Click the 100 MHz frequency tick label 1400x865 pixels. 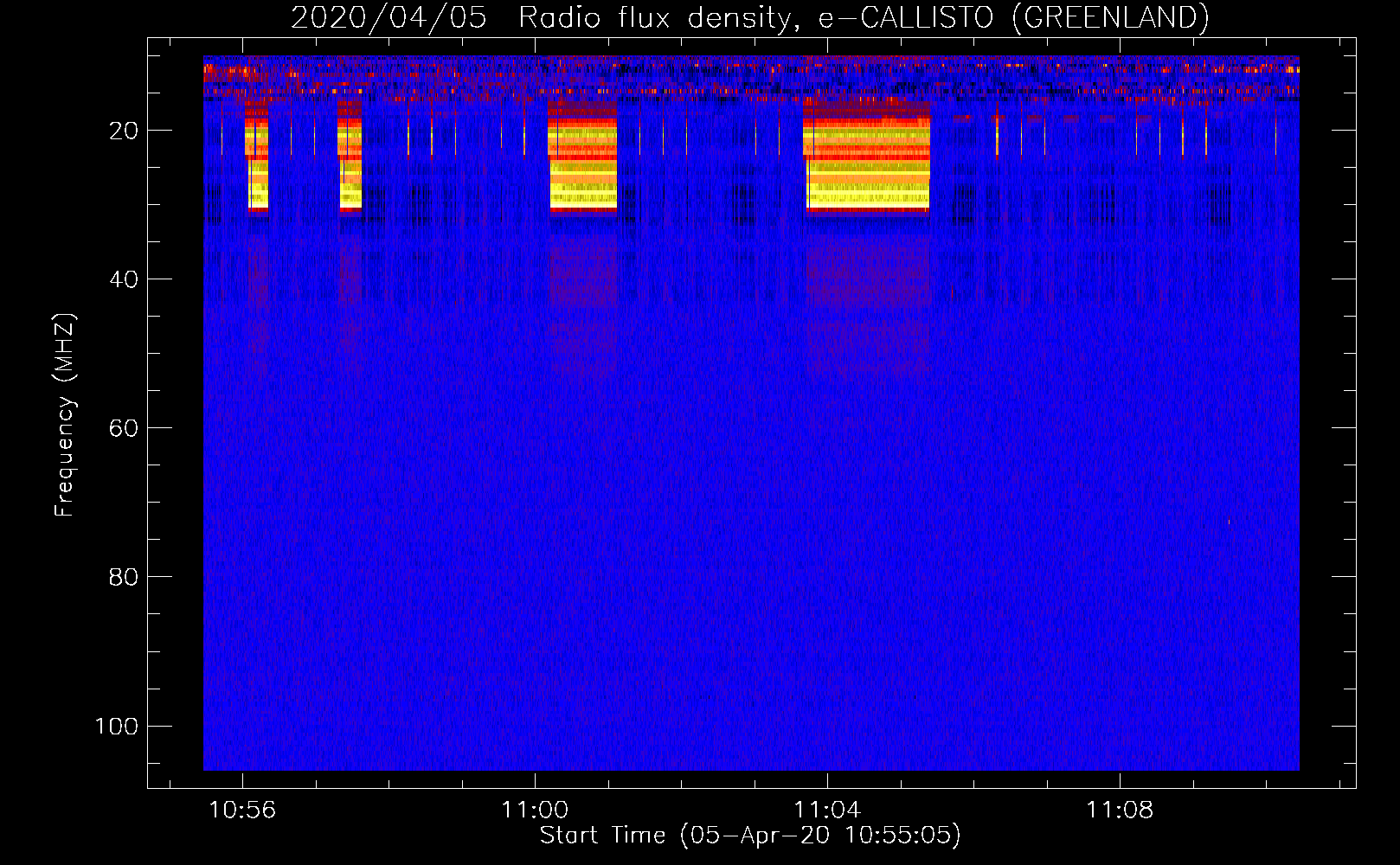(x=117, y=726)
